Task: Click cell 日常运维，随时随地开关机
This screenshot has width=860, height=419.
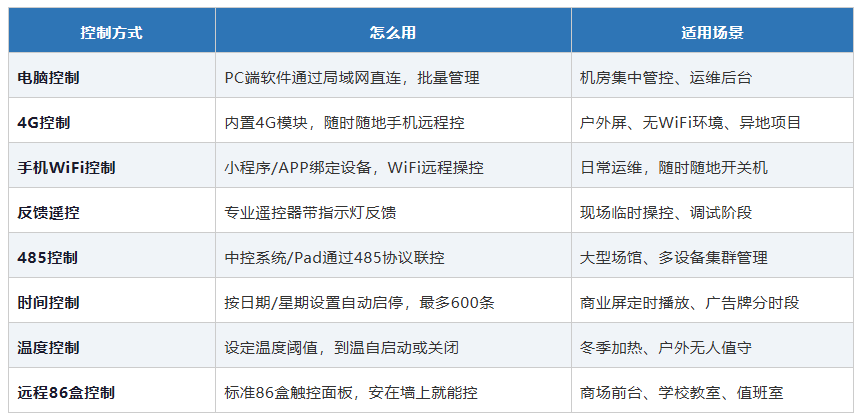Action: tap(712, 165)
